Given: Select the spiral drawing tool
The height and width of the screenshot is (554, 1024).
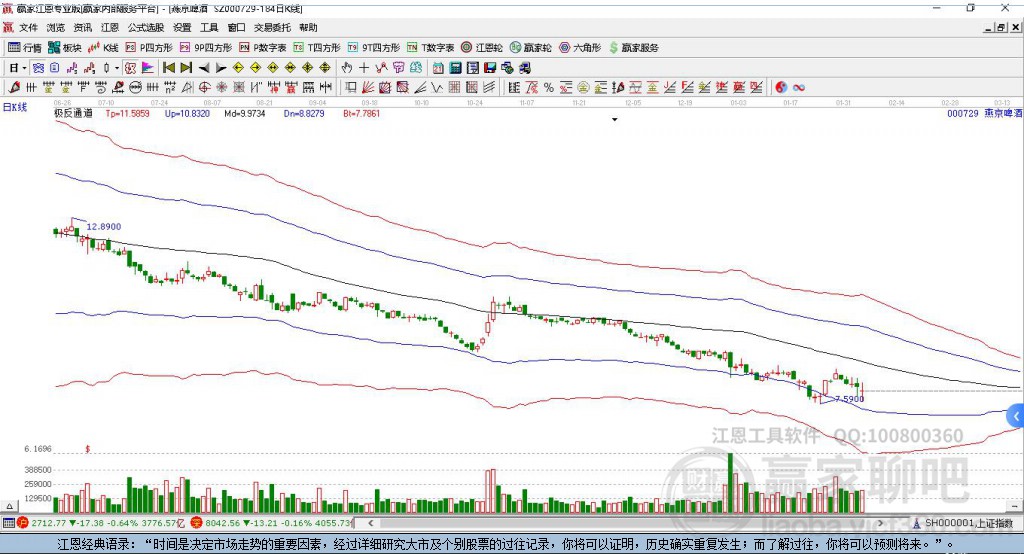Looking at the screenshot, I should click(x=101, y=87).
